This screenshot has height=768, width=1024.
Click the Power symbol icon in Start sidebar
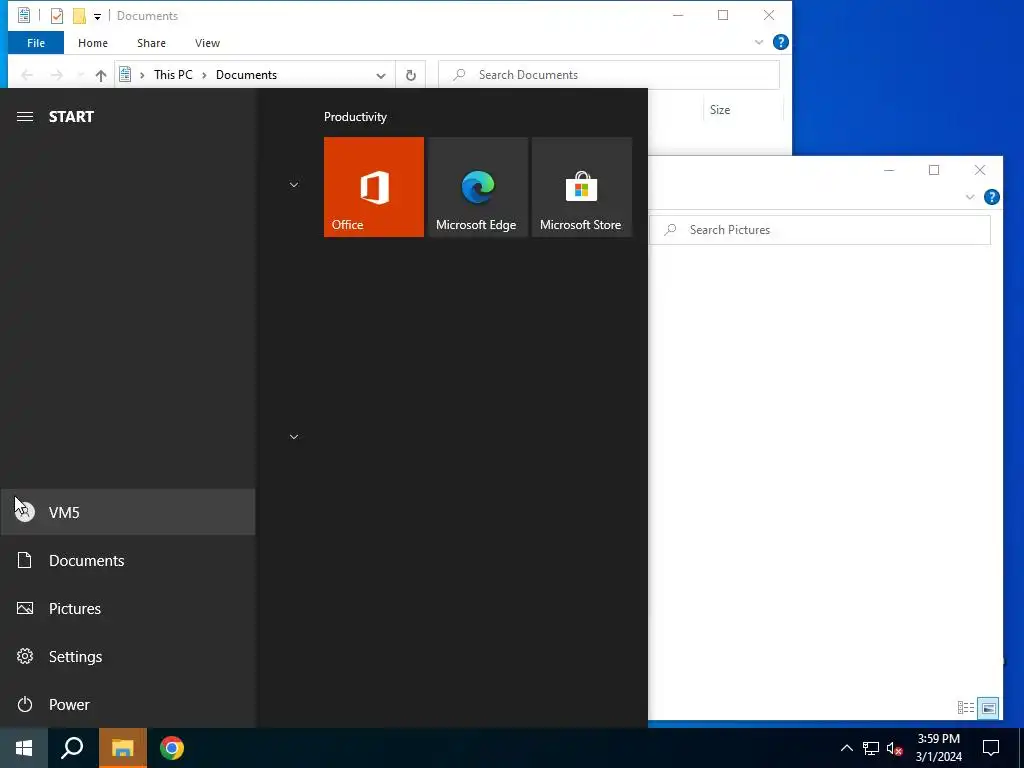tap(25, 704)
